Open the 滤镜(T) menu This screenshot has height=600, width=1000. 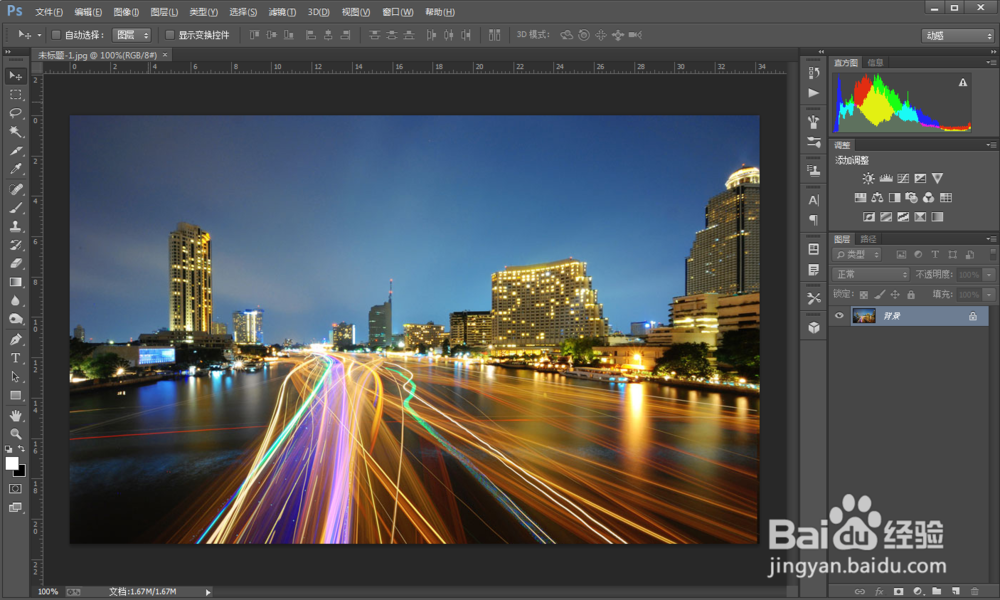pos(282,12)
